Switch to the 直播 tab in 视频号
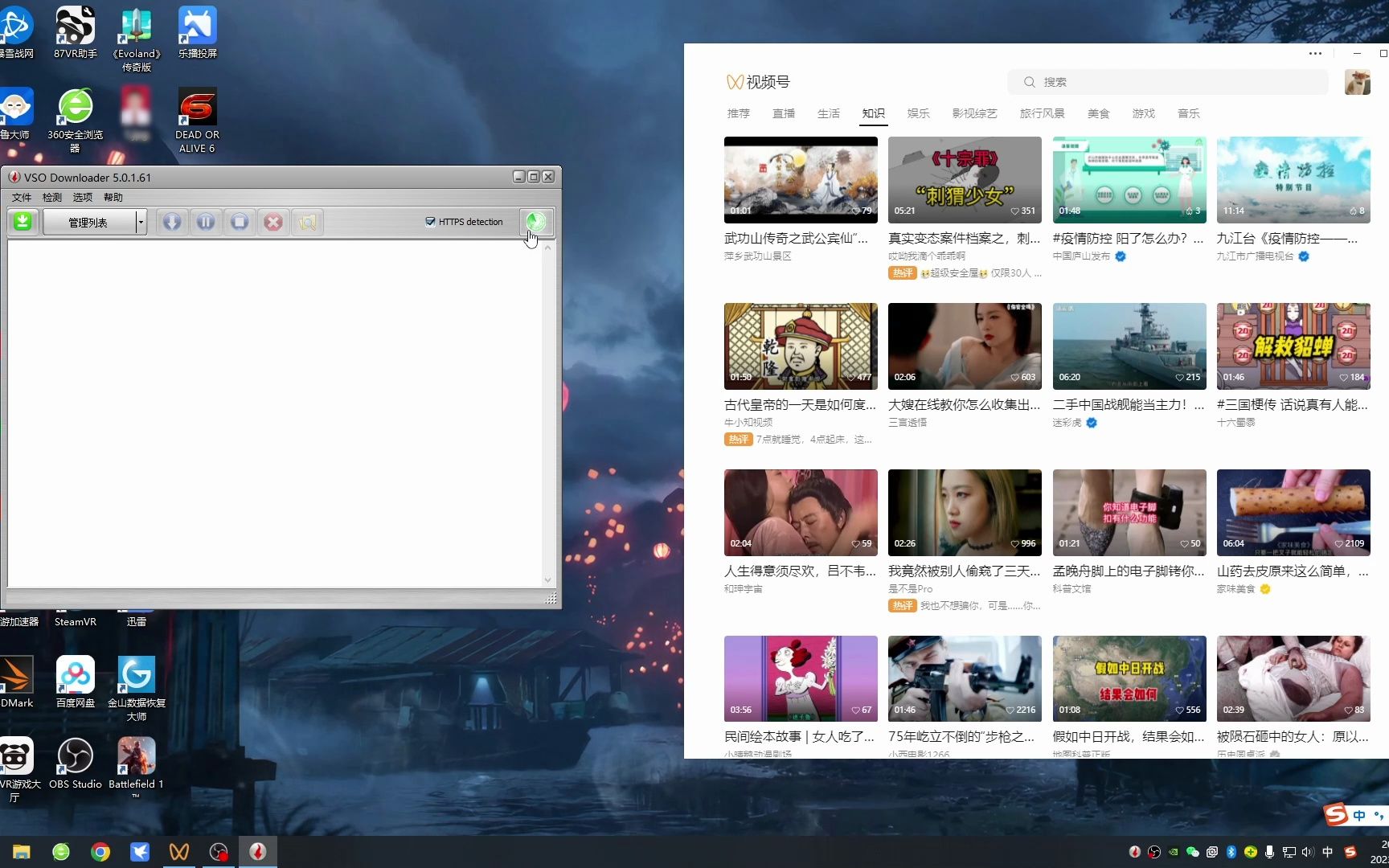Viewport: 1389px width, 868px height. pyautogui.click(x=784, y=113)
